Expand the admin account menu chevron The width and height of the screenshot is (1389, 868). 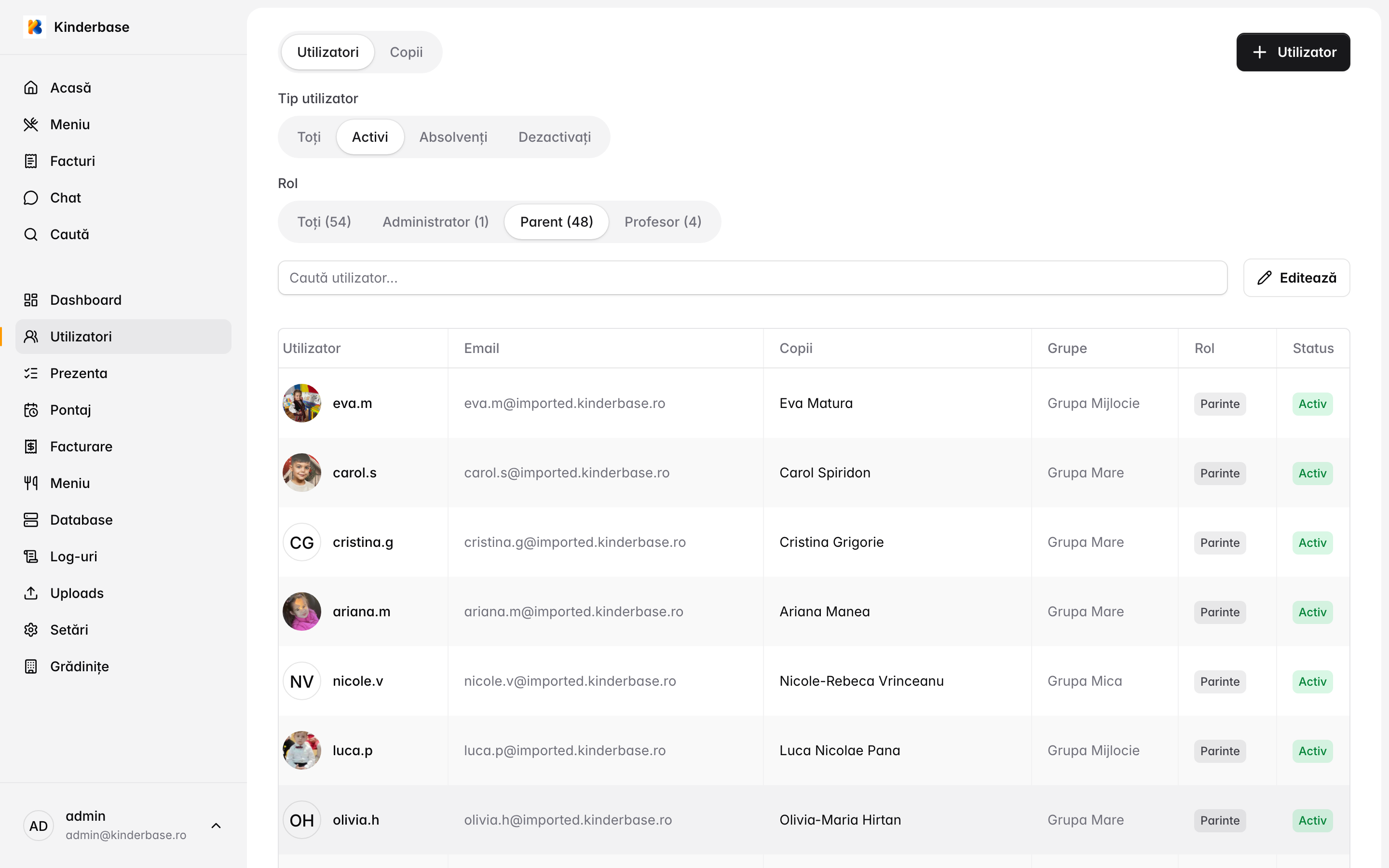(216, 826)
